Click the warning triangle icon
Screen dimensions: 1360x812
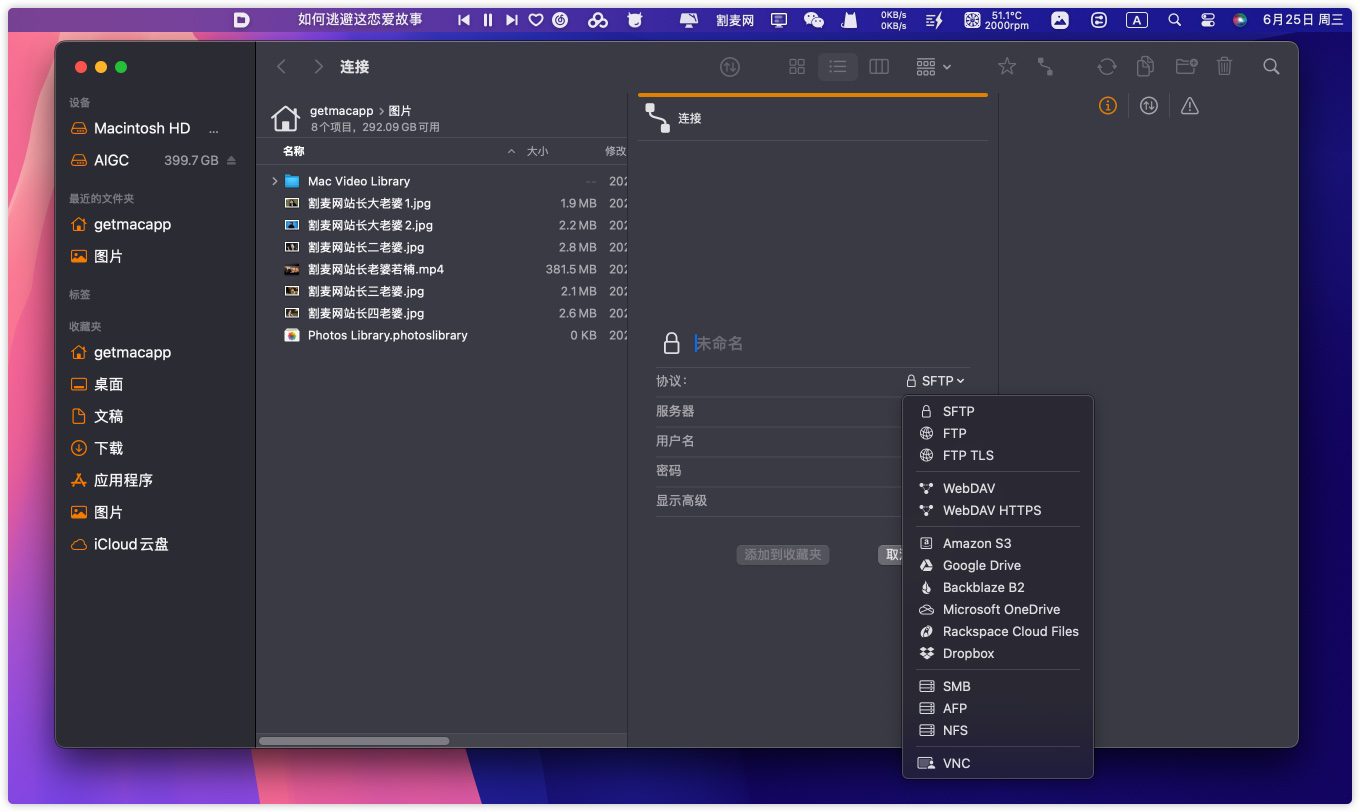point(1189,106)
